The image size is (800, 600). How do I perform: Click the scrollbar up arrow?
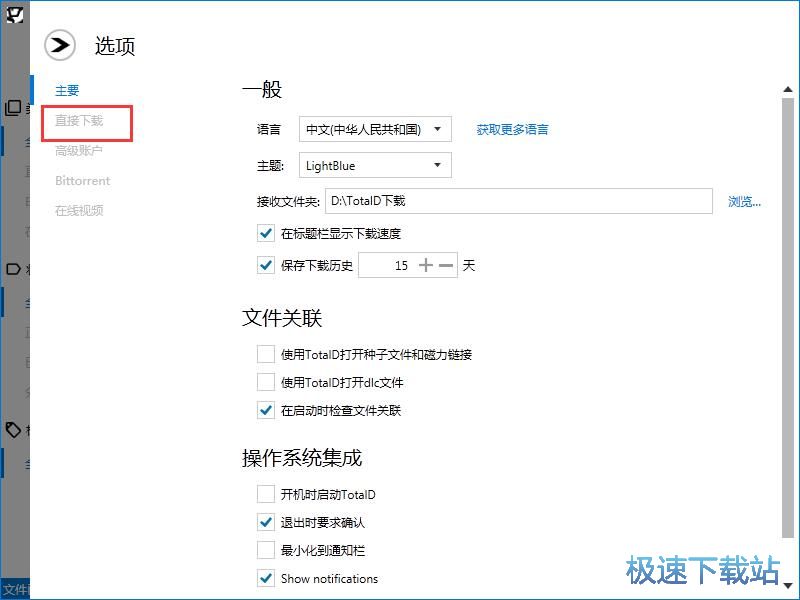(x=788, y=89)
